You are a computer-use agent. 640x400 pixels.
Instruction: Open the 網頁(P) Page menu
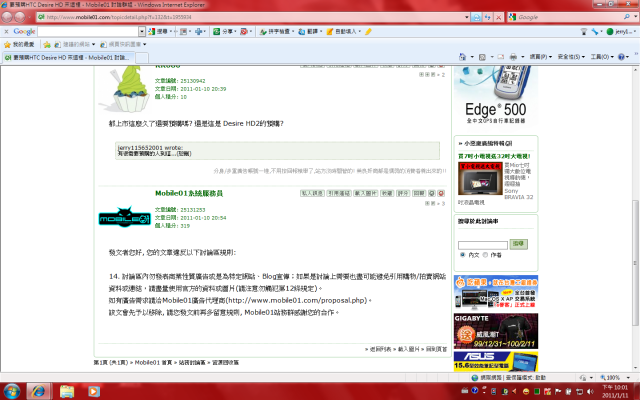[x=540, y=57]
